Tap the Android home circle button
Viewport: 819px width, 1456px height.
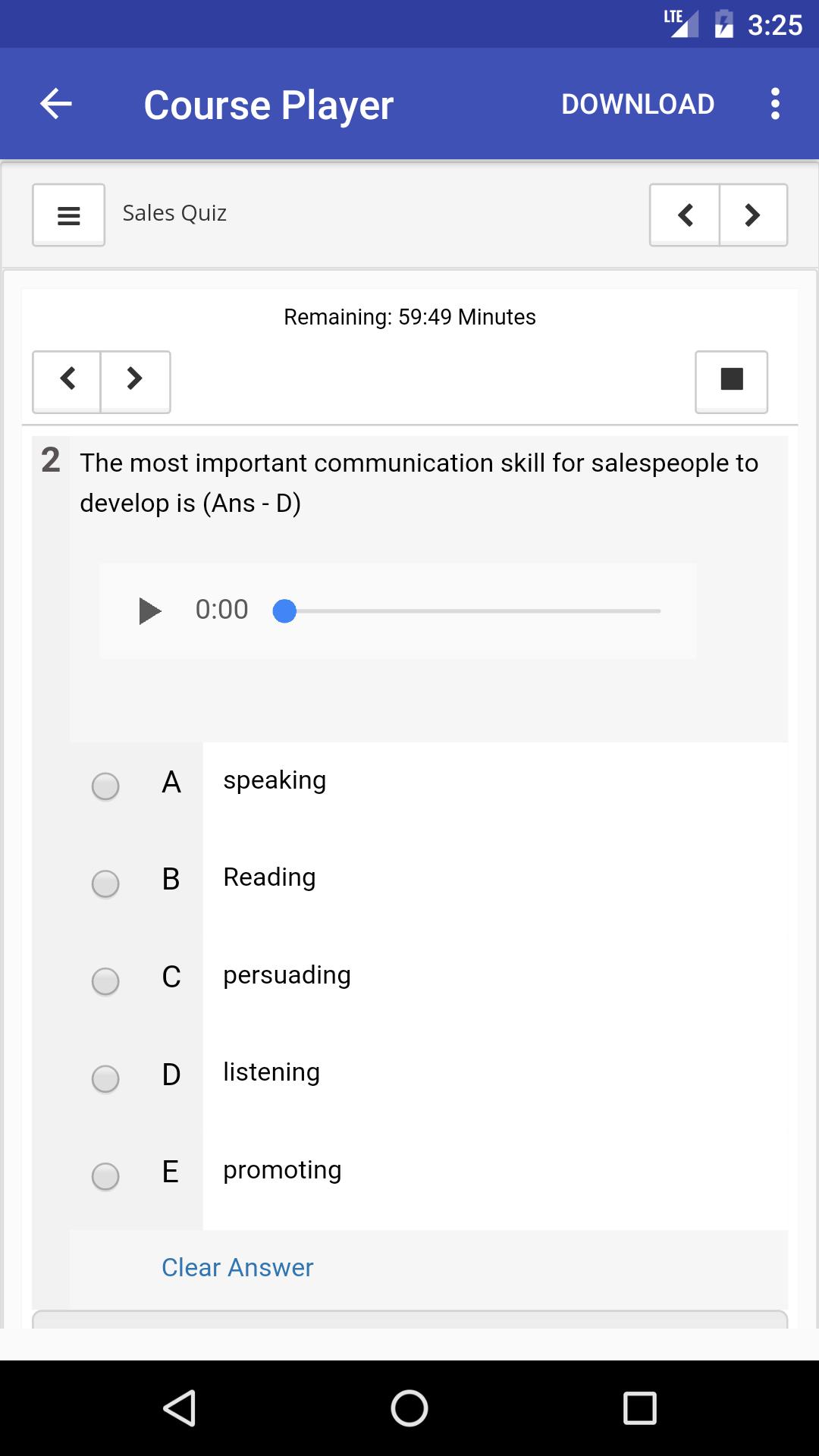pos(409,1408)
